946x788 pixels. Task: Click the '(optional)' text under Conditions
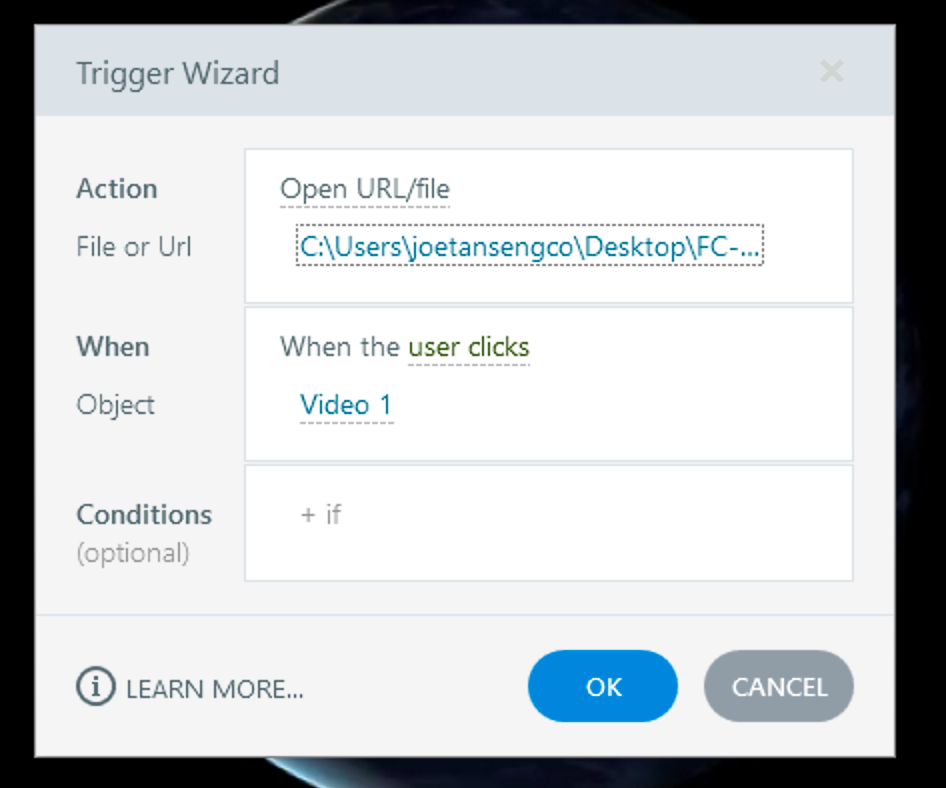(x=133, y=553)
